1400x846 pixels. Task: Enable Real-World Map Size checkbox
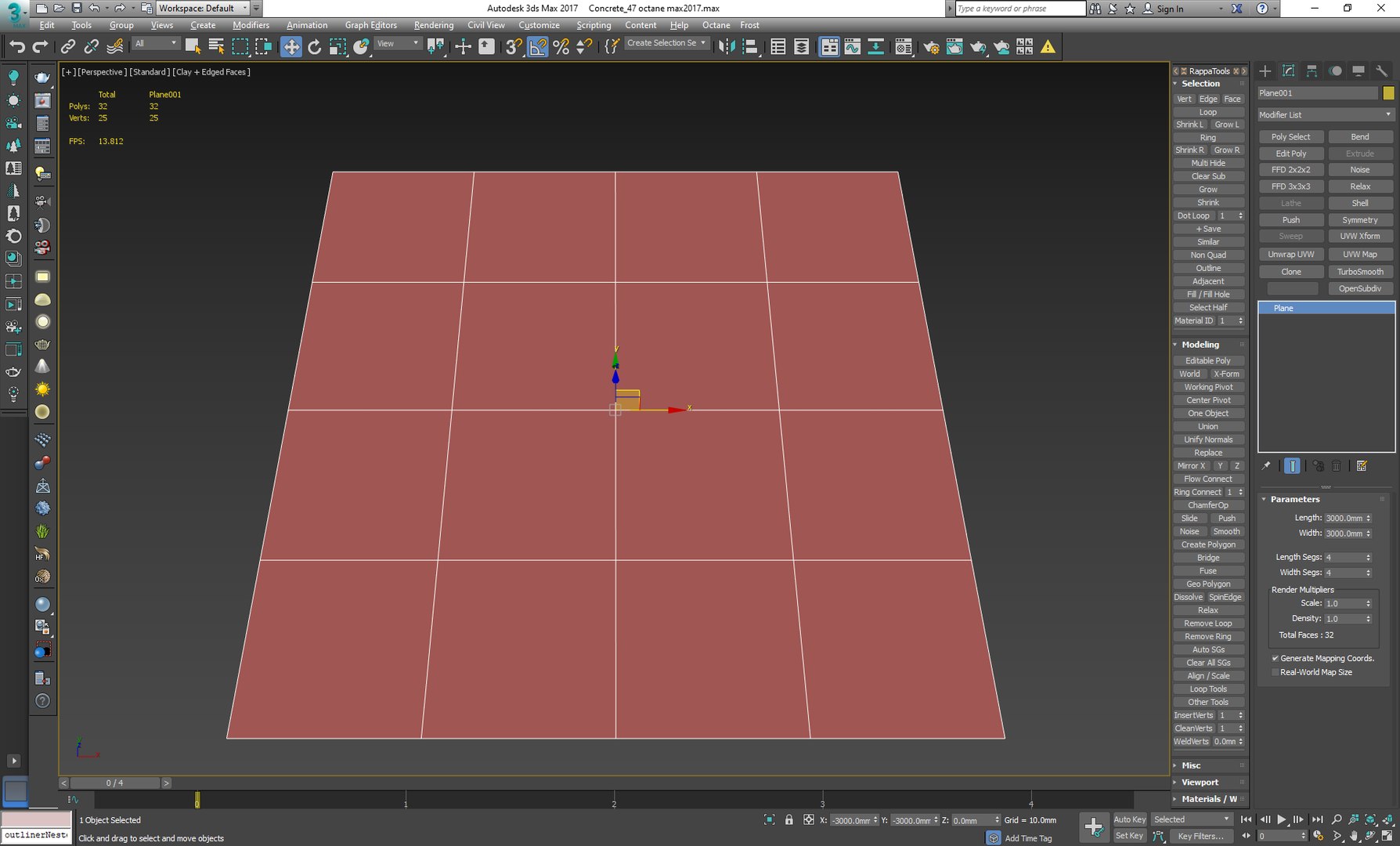[x=1275, y=672]
